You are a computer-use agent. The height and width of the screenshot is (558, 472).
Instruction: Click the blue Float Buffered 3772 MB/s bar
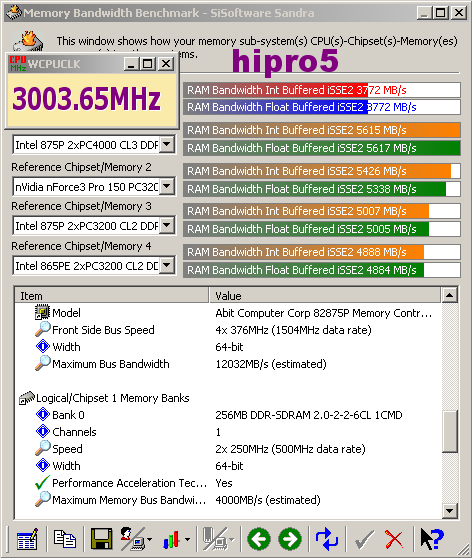[322, 107]
